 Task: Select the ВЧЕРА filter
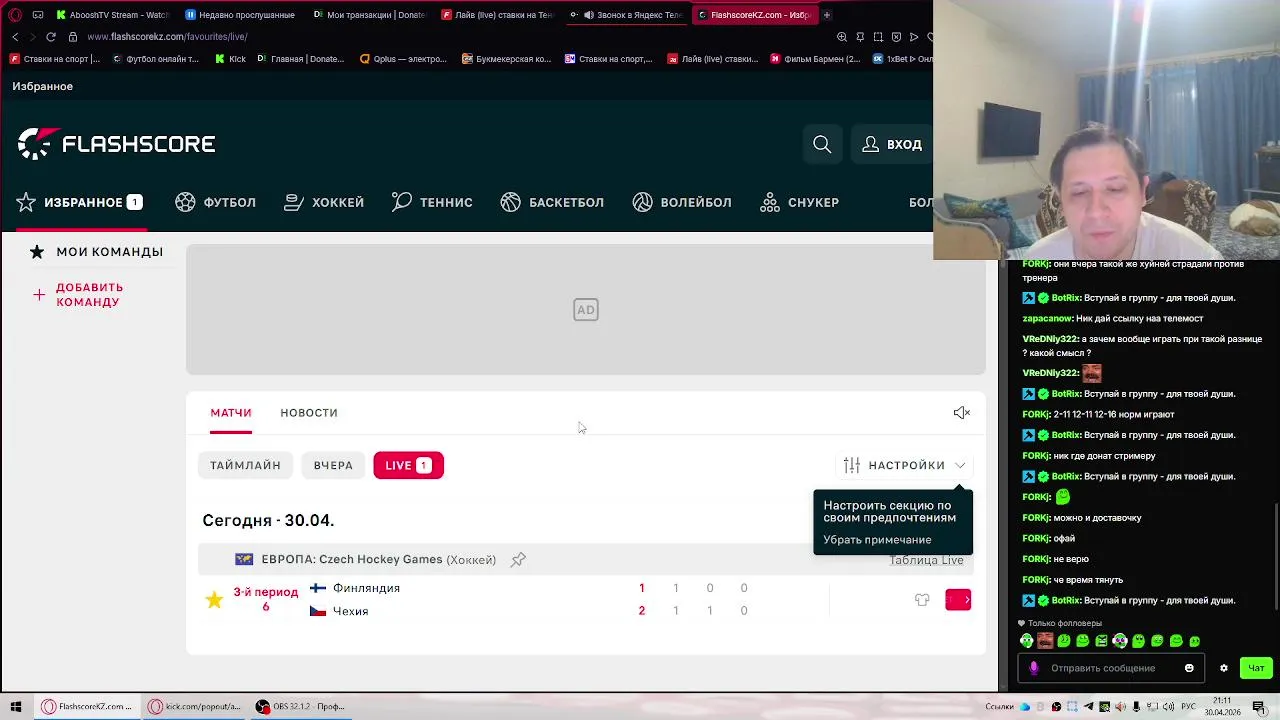(333, 465)
